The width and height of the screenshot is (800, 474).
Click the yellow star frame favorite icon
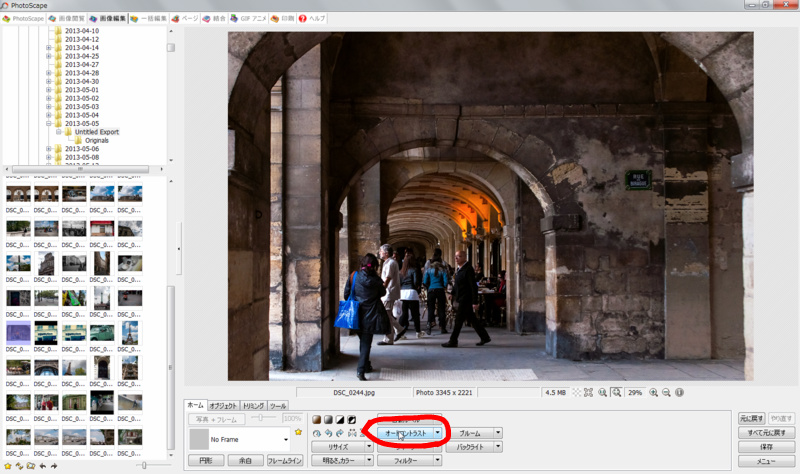(298, 432)
